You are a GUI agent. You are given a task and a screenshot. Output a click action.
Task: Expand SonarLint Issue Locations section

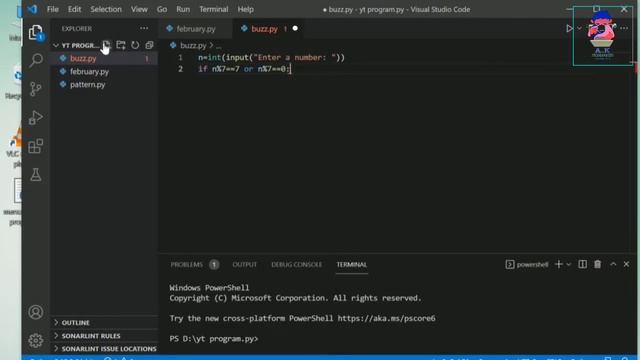coord(109,349)
